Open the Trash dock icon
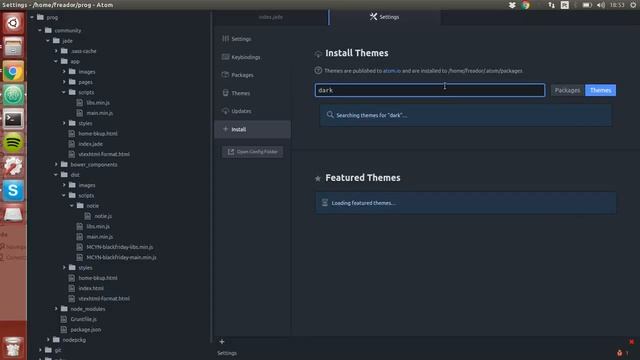Image resolution: width=640 pixels, height=360 pixels. (x=13, y=347)
